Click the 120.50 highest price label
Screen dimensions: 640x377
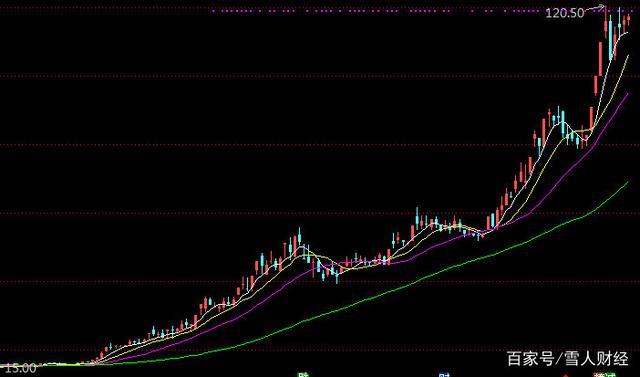564,13
